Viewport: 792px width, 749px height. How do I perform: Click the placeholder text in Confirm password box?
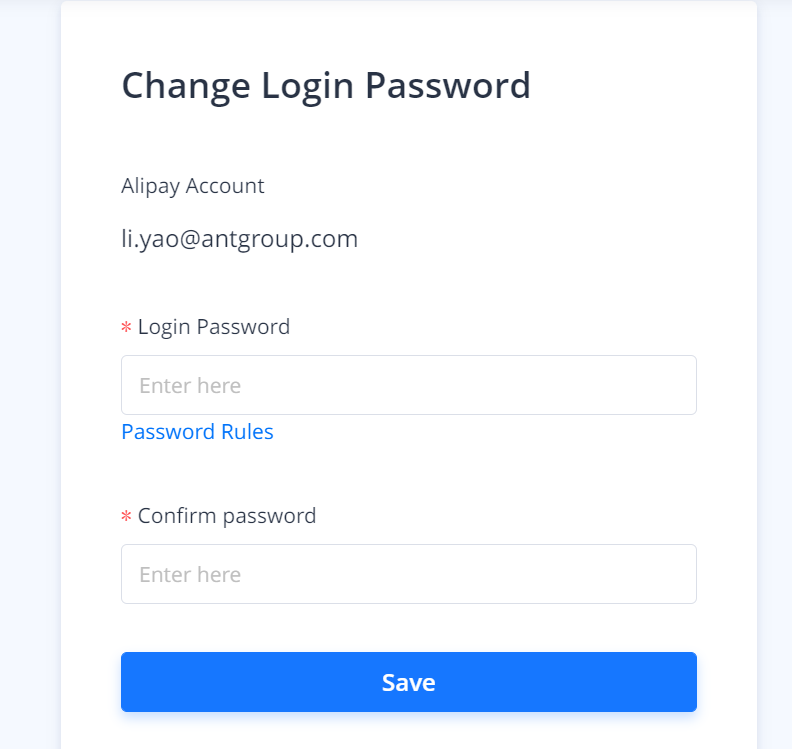[190, 575]
